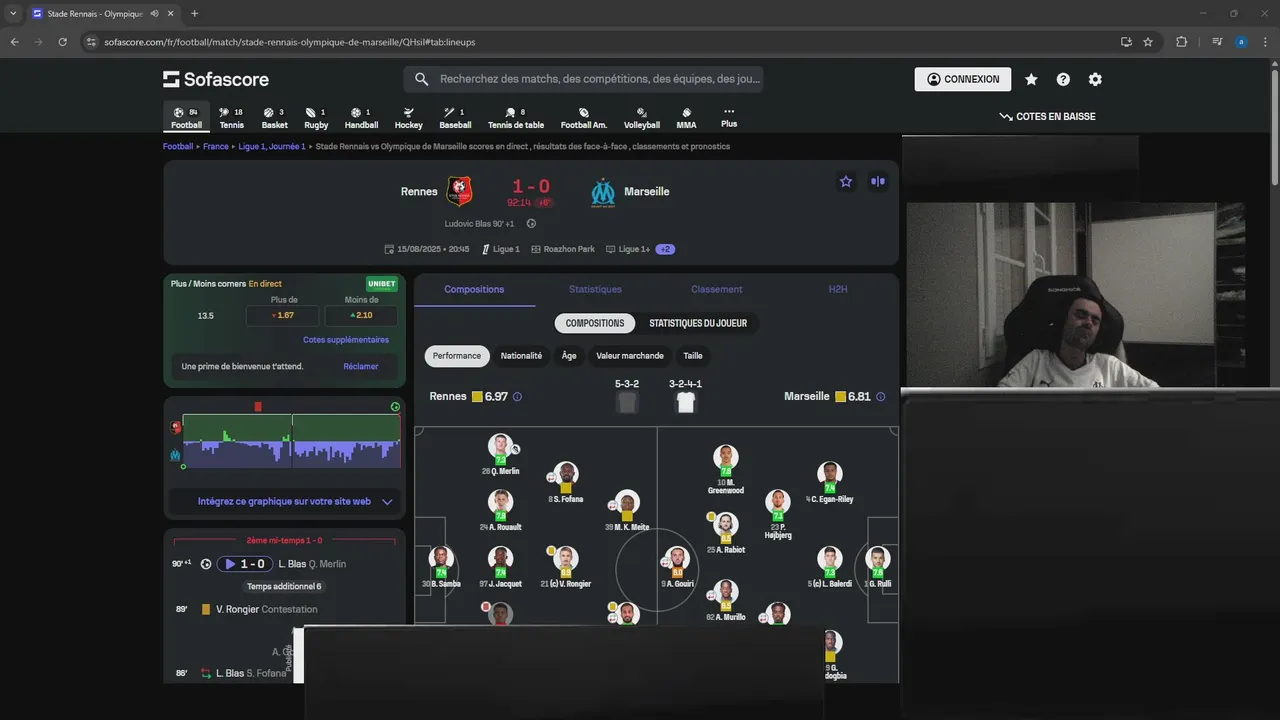Open Sofascore settings gear
Viewport: 1280px width, 720px height.
1095,79
